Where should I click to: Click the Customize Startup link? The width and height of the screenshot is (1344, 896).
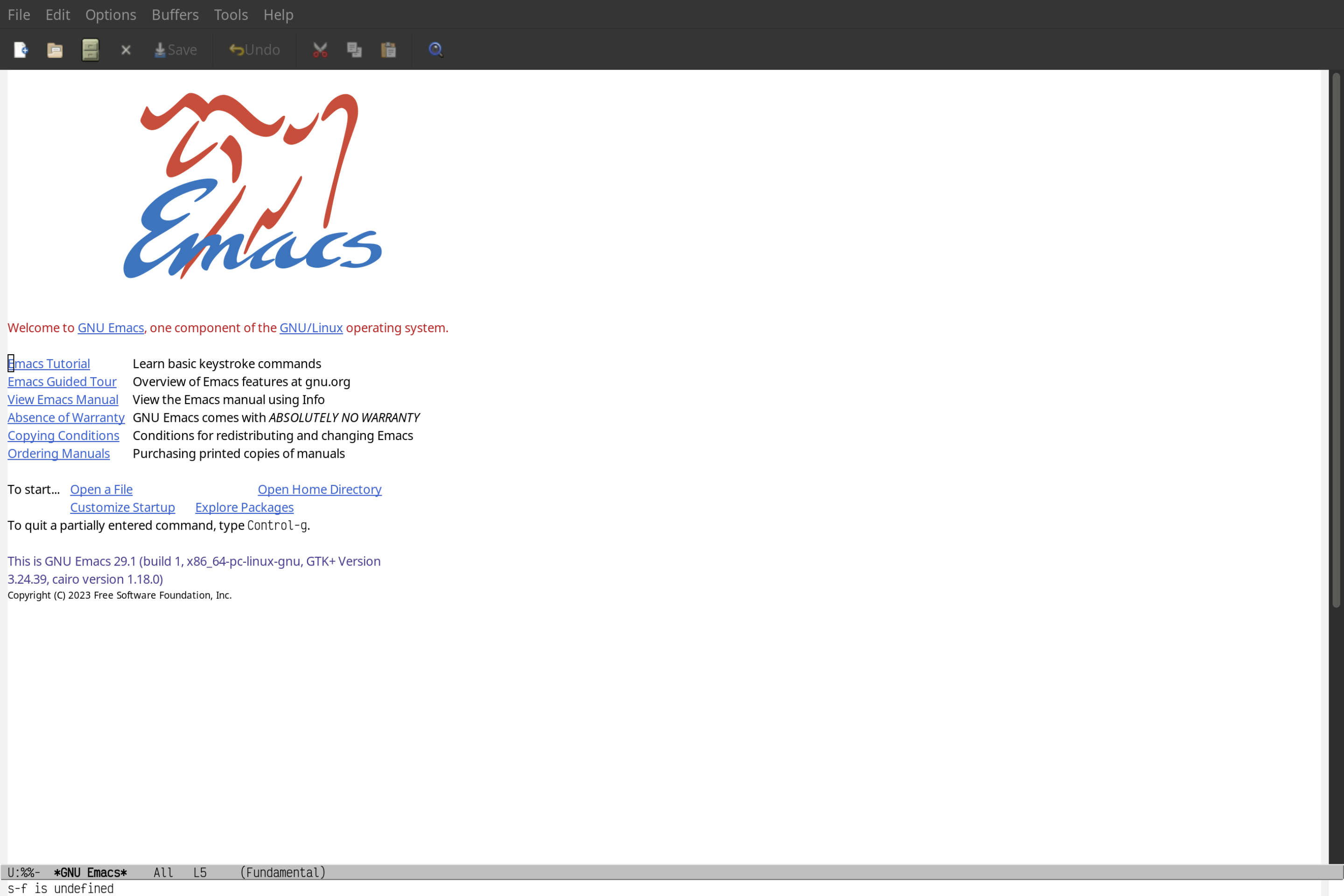(x=122, y=507)
